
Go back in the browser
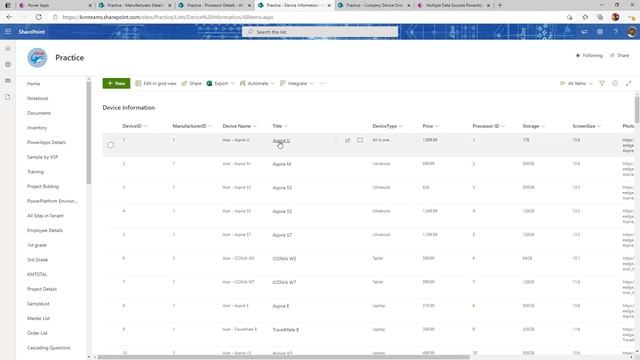[9, 17]
